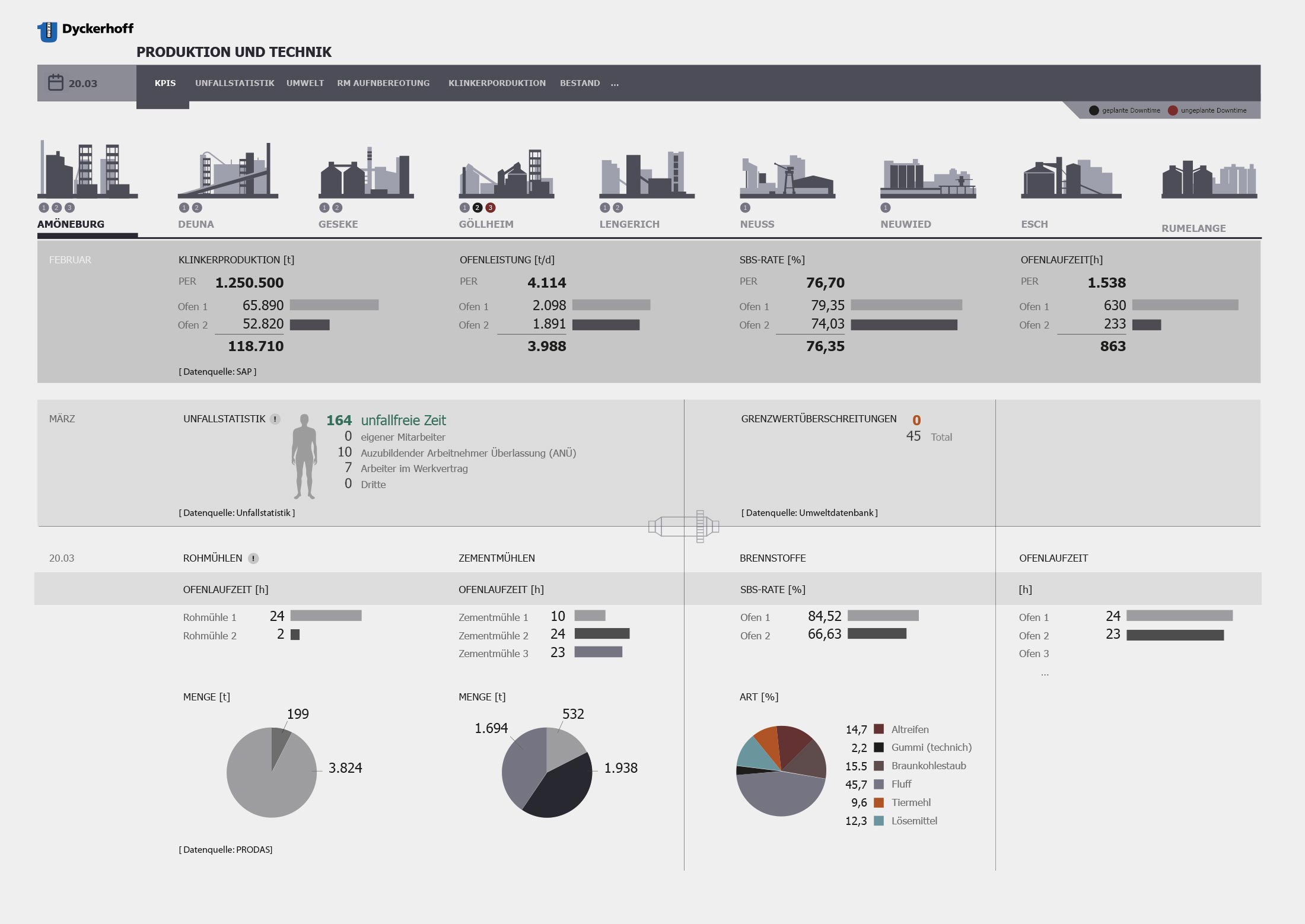The width and height of the screenshot is (1305, 924).
Task: Open the Bestand tab
Action: [x=580, y=83]
